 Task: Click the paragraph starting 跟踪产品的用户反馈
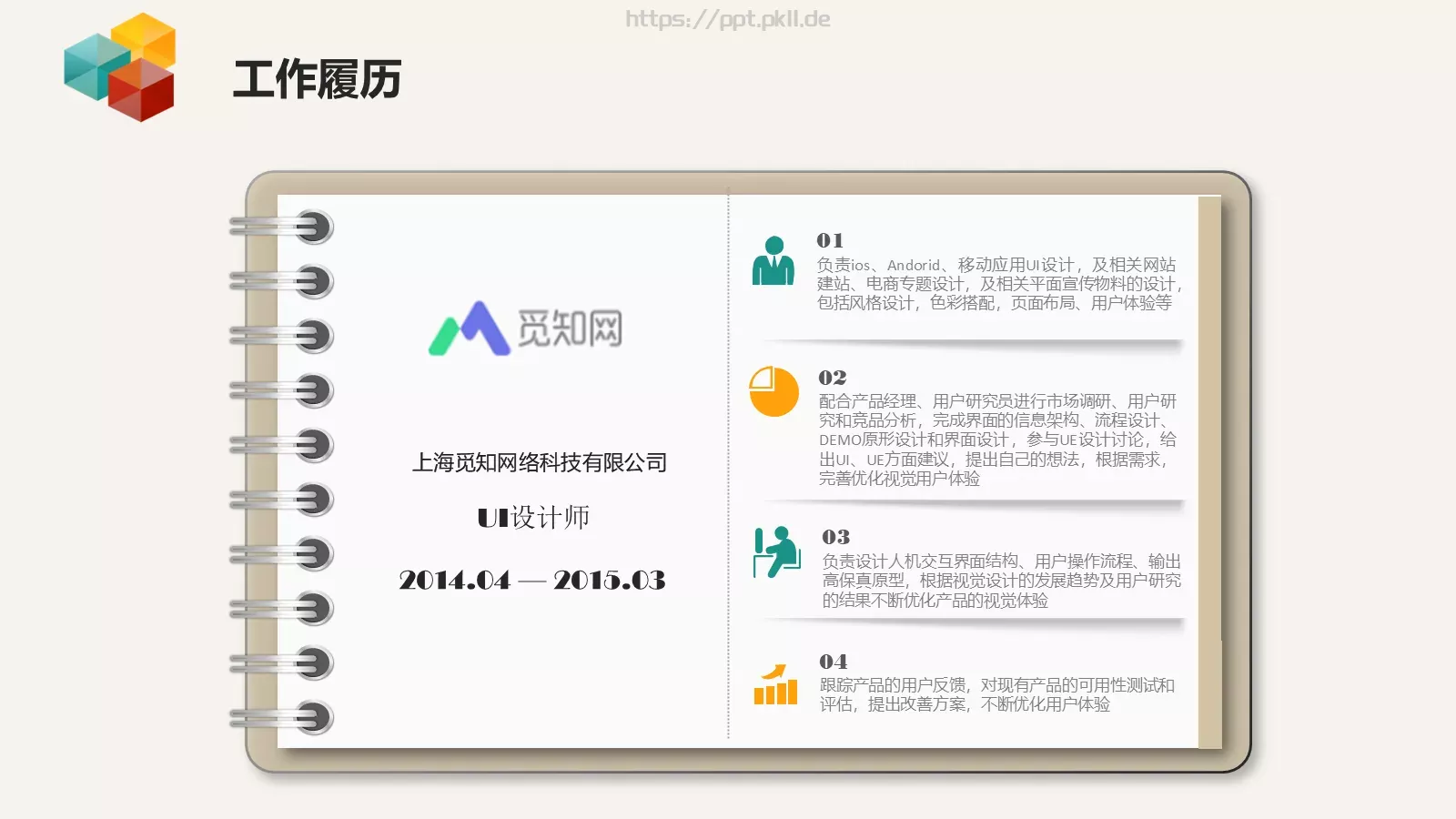tap(997, 694)
